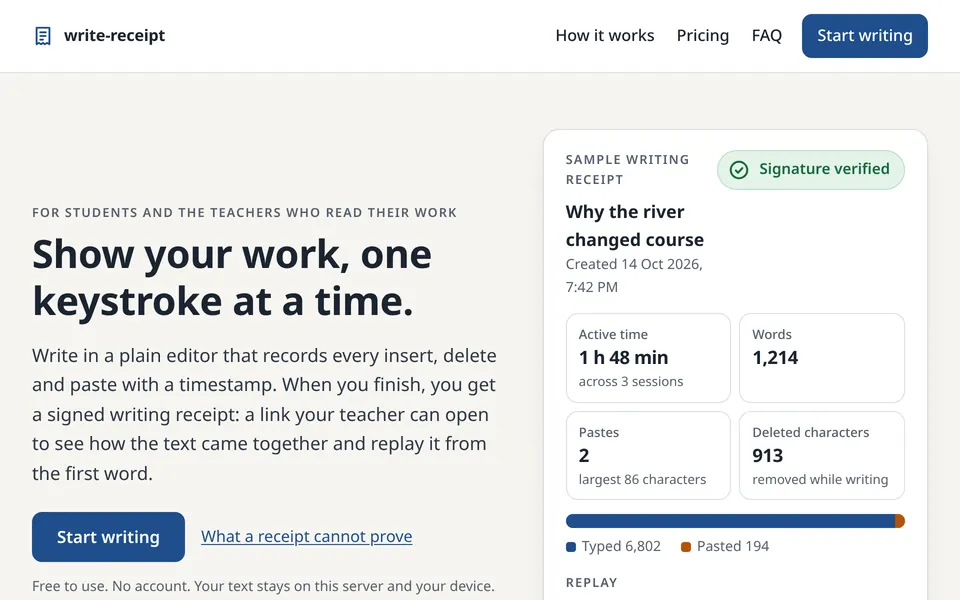The height and width of the screenshot is (600, 960).
Task: Click the SAMPLE WRITING RECEIPT label
Action: (628, 170)
